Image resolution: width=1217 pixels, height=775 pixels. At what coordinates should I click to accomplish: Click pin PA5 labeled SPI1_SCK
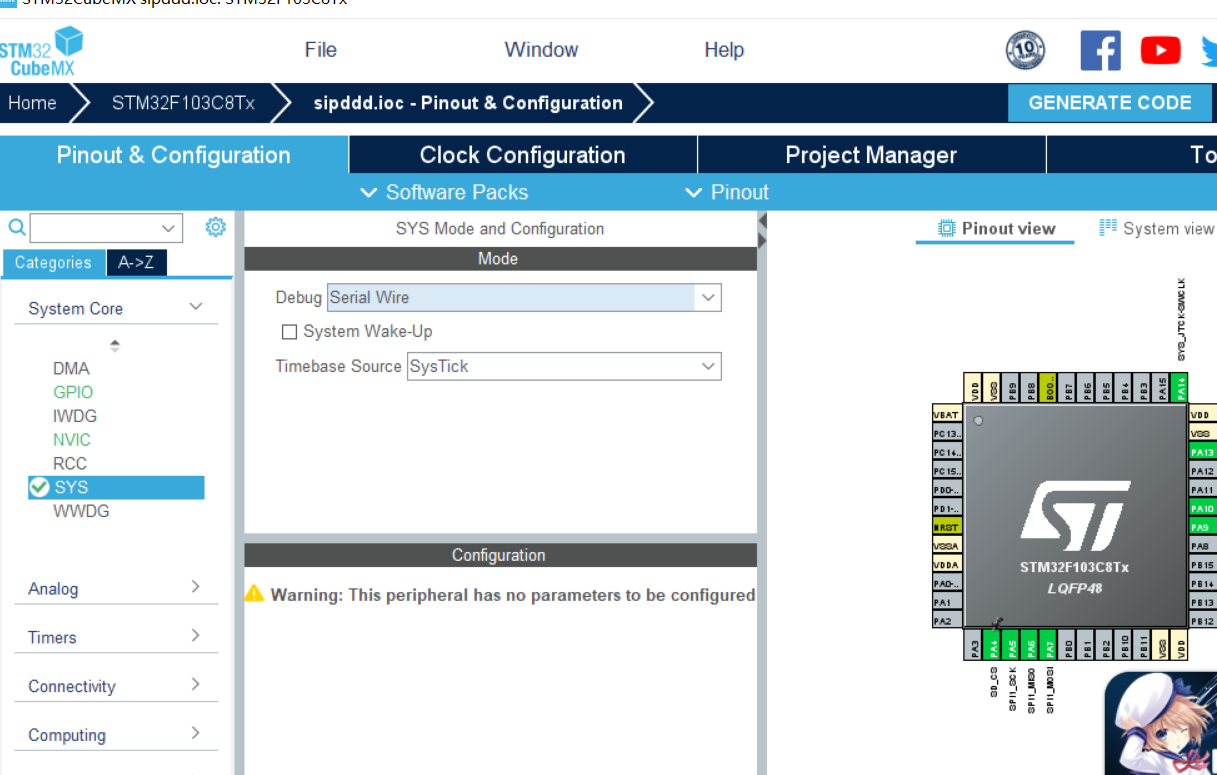[1012, 646]
